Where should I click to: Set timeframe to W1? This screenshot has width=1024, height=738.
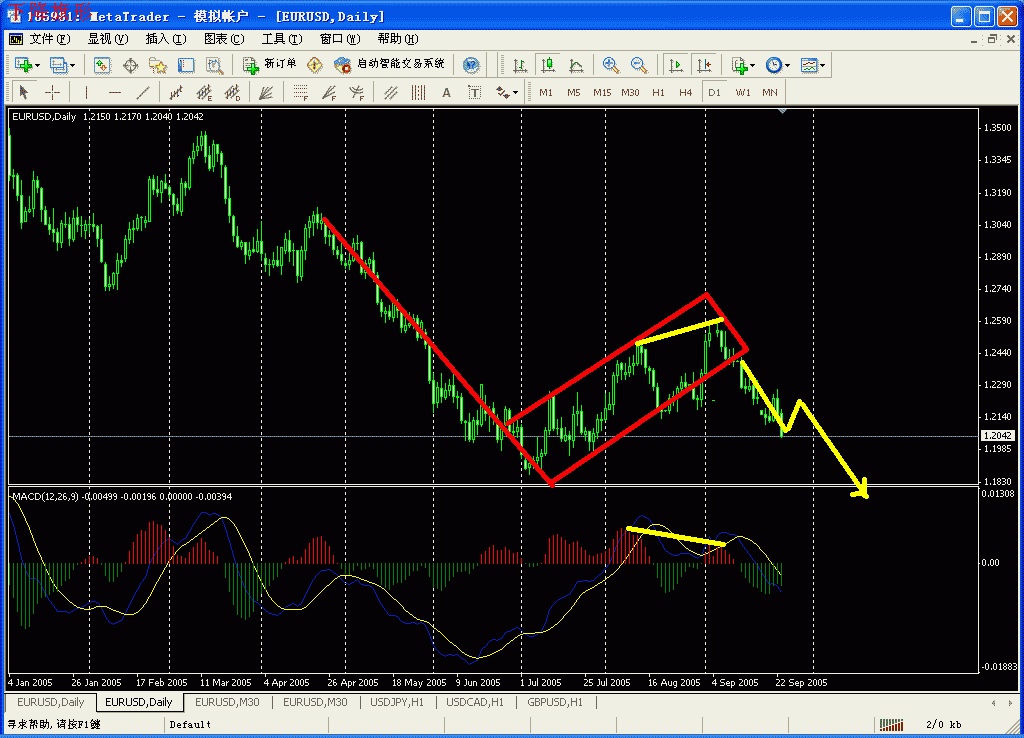click(743, 93)
